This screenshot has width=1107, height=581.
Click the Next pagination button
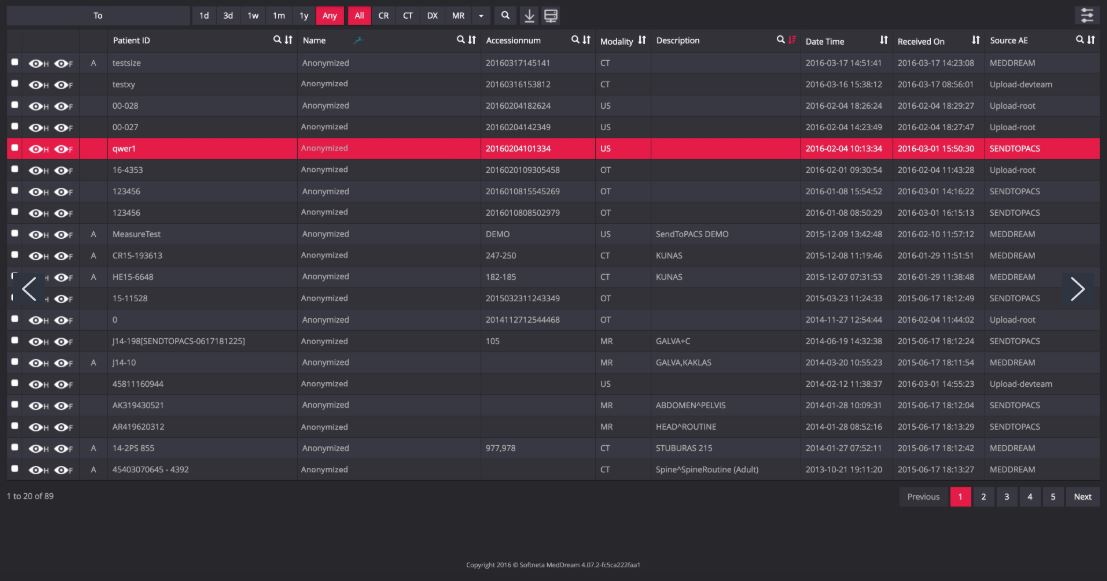[x=1082, y=497]
